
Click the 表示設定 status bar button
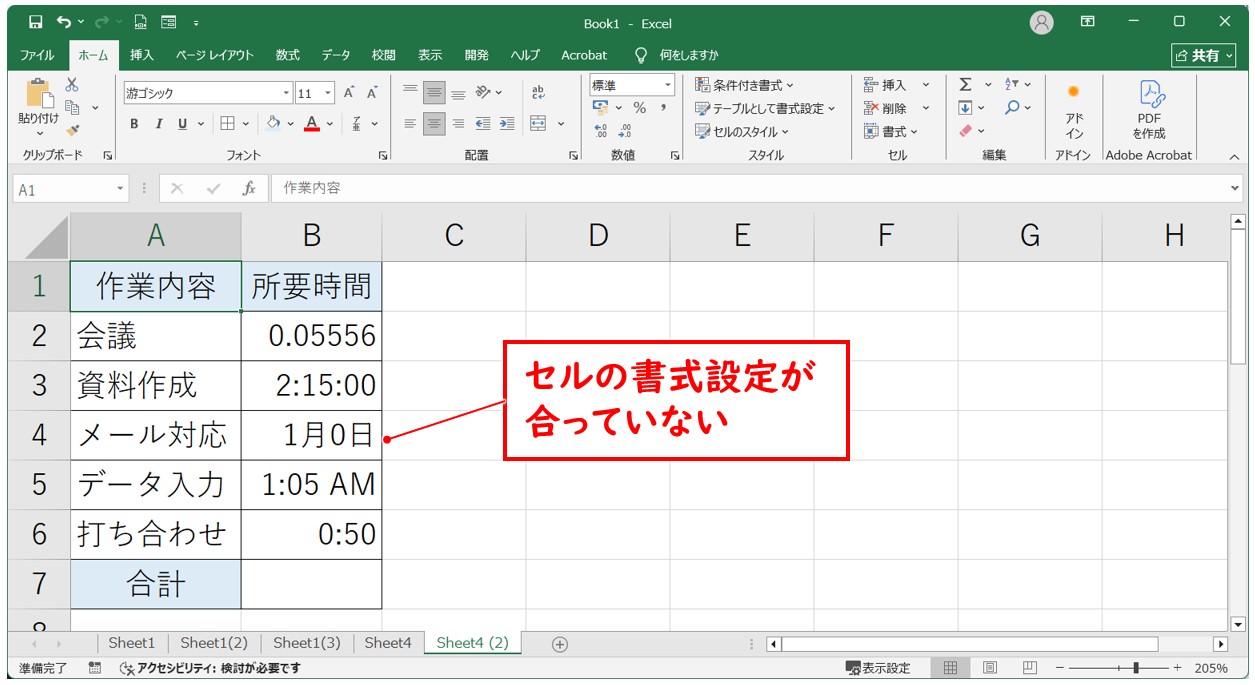pyautogui.click(x=878, y=668)
